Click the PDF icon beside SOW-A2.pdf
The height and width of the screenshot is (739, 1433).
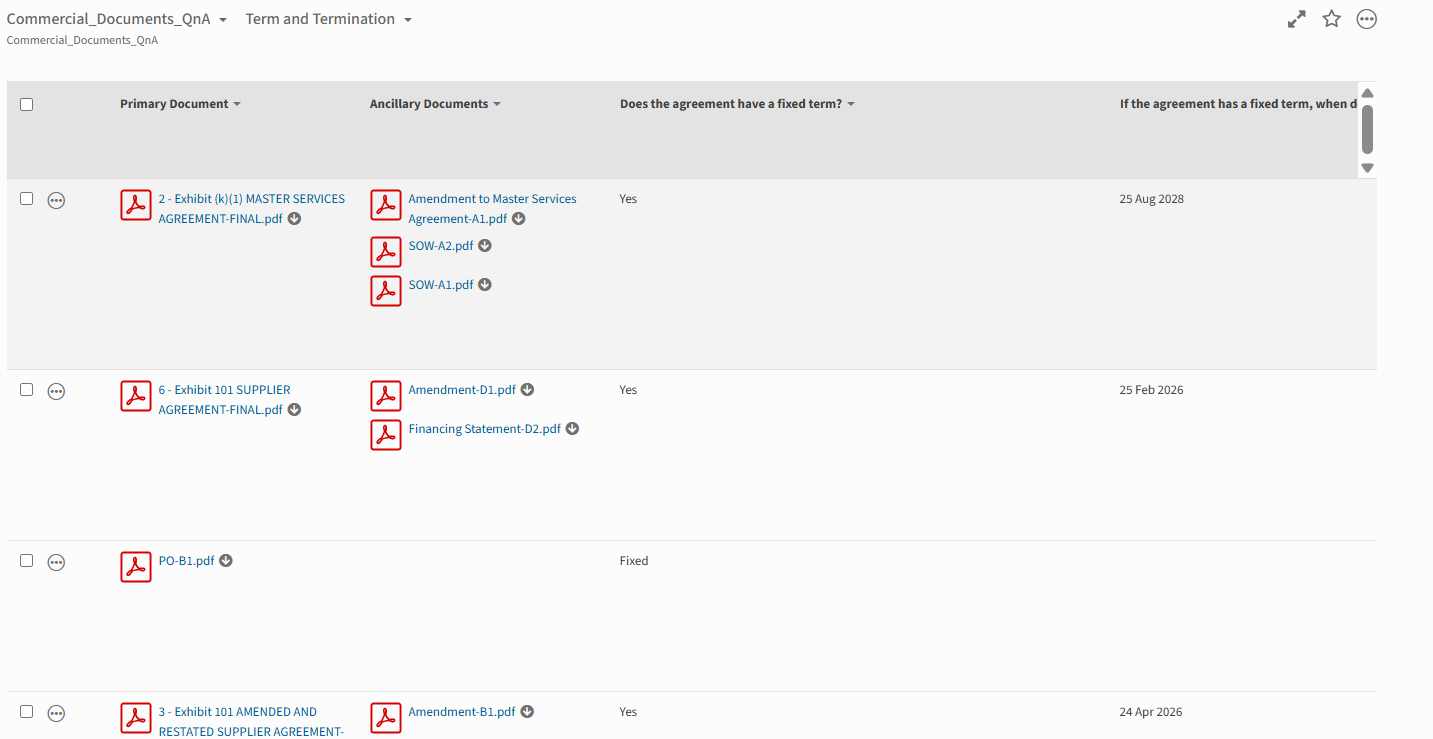coord(386,252)
